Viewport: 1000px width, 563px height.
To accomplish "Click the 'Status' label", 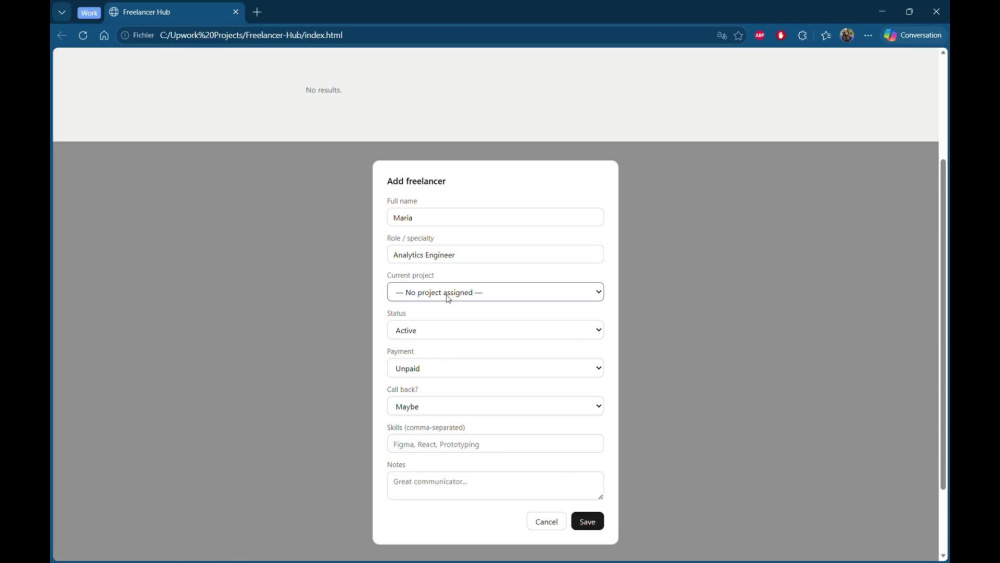I will 396,313.
